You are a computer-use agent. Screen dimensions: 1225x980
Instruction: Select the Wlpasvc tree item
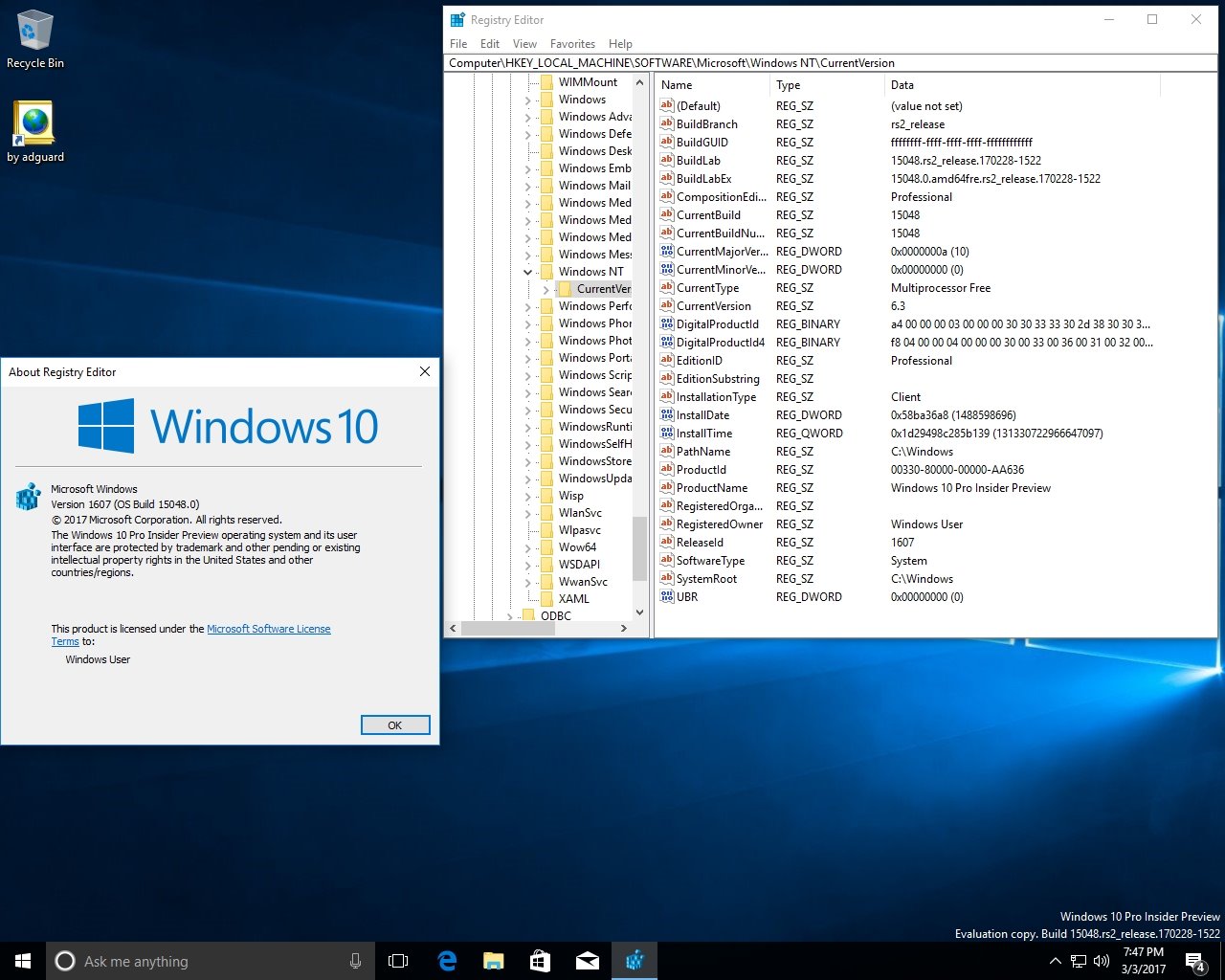[580, 529]
